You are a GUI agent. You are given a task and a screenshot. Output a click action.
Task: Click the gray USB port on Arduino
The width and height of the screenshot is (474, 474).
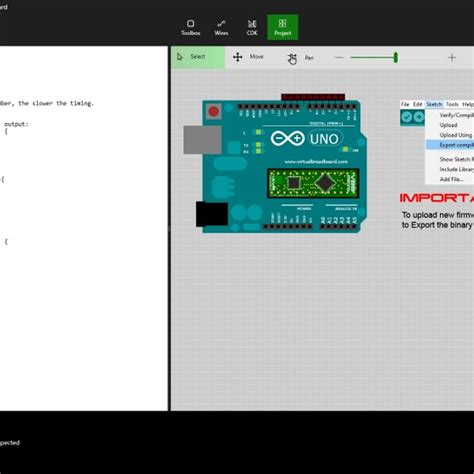(202, 140)
